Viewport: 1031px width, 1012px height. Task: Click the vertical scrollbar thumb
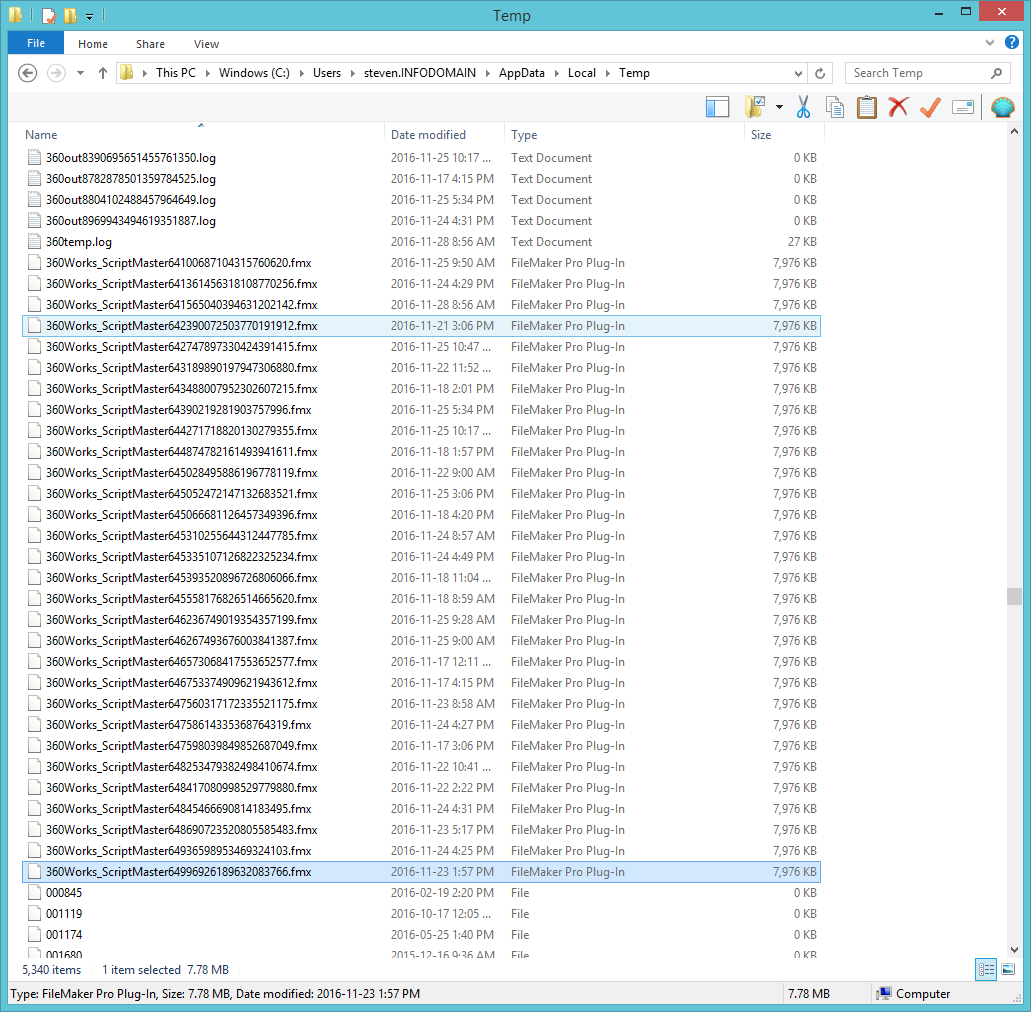[1014, 596]
